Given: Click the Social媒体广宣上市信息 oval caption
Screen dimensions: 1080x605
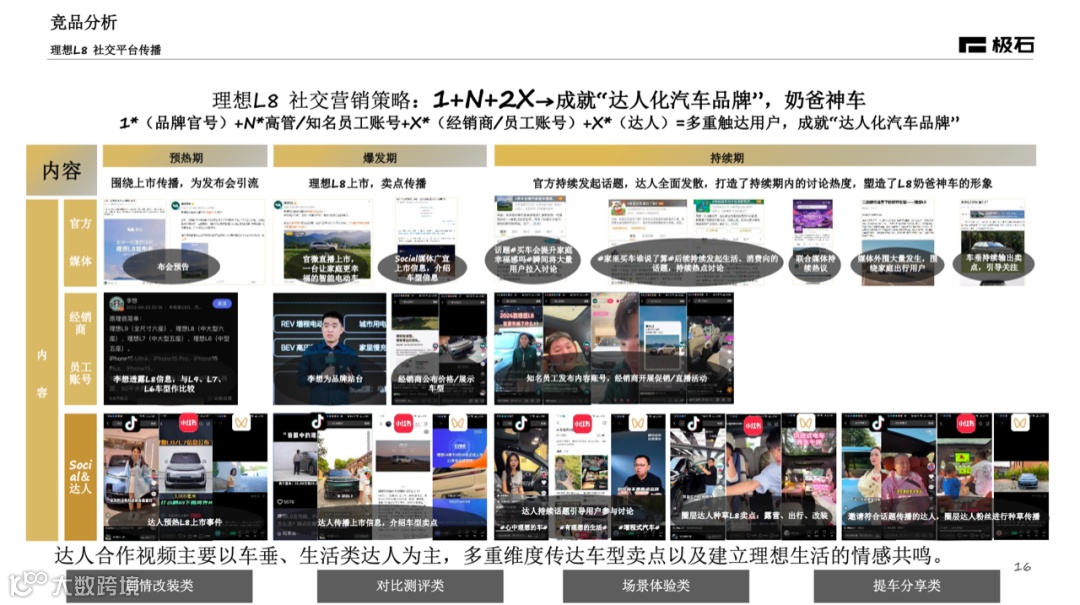Looking at the screenshot, I should click(x=422, y=267).
